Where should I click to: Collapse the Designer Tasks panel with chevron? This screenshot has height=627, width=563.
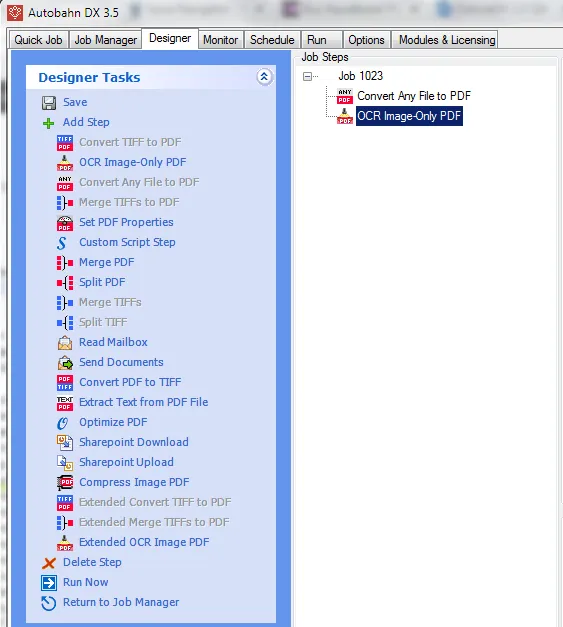pyautogui.click(x=264, y=77)
